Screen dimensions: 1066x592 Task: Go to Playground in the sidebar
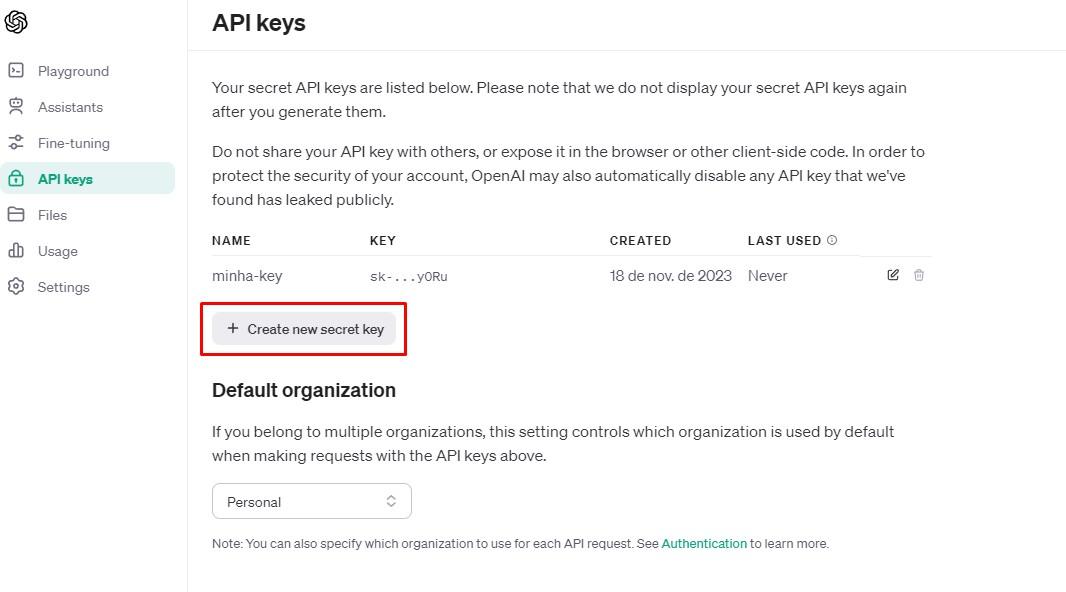pos(73,71)
